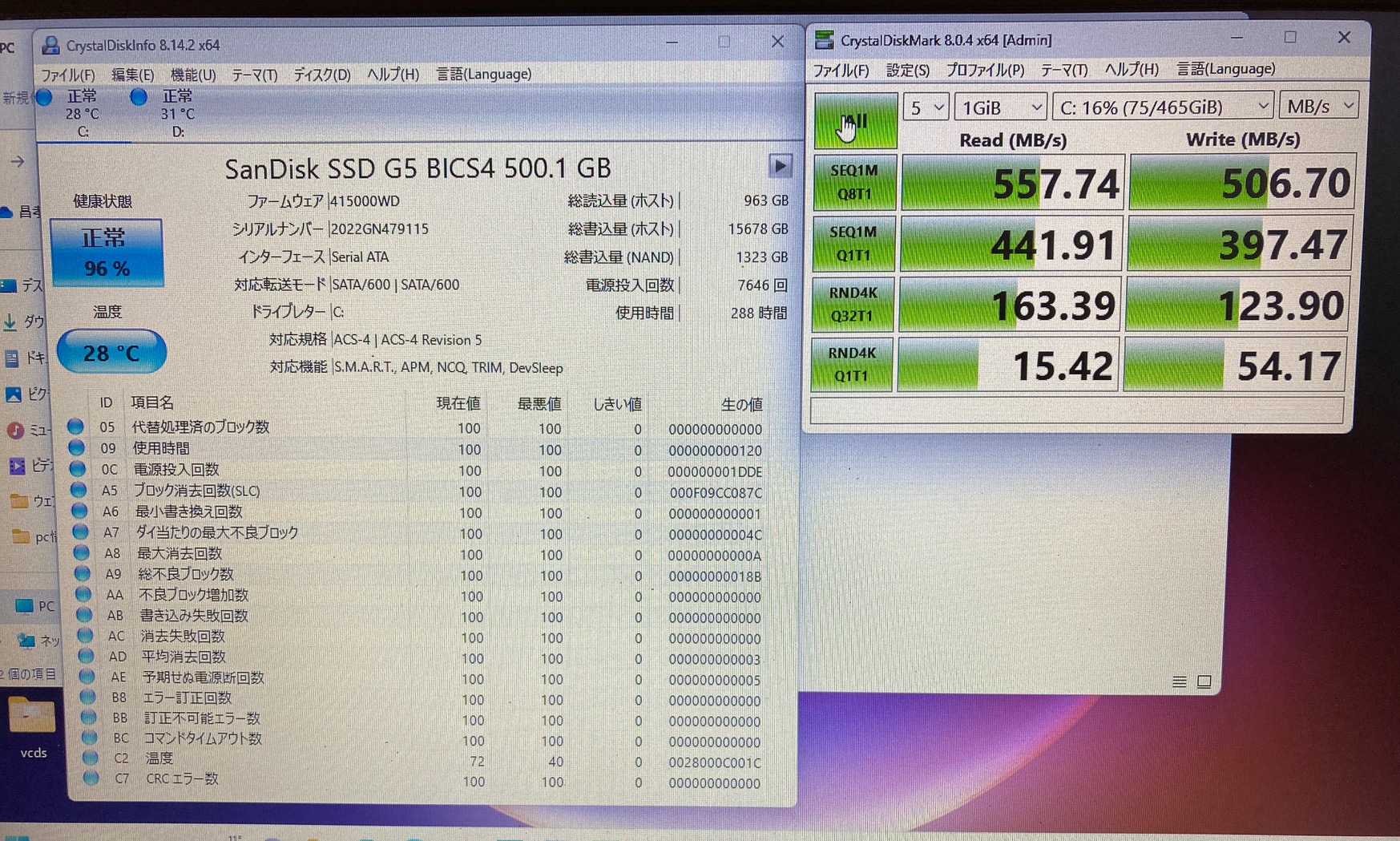Click the 28 °C temperature indicator
Image resolution: width=1400 pixels, height=841 pixels.
point(111,352)
